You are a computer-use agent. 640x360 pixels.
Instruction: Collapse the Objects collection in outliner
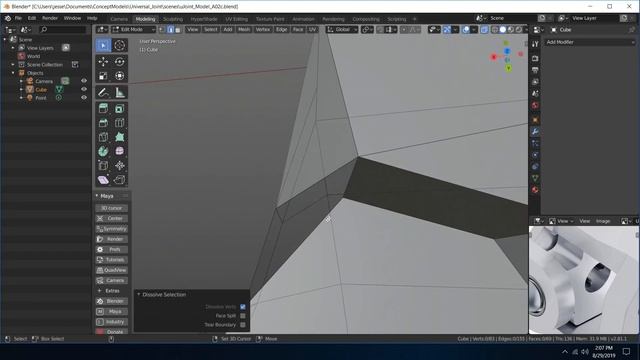pyautogui.click(x=13, y=73)
